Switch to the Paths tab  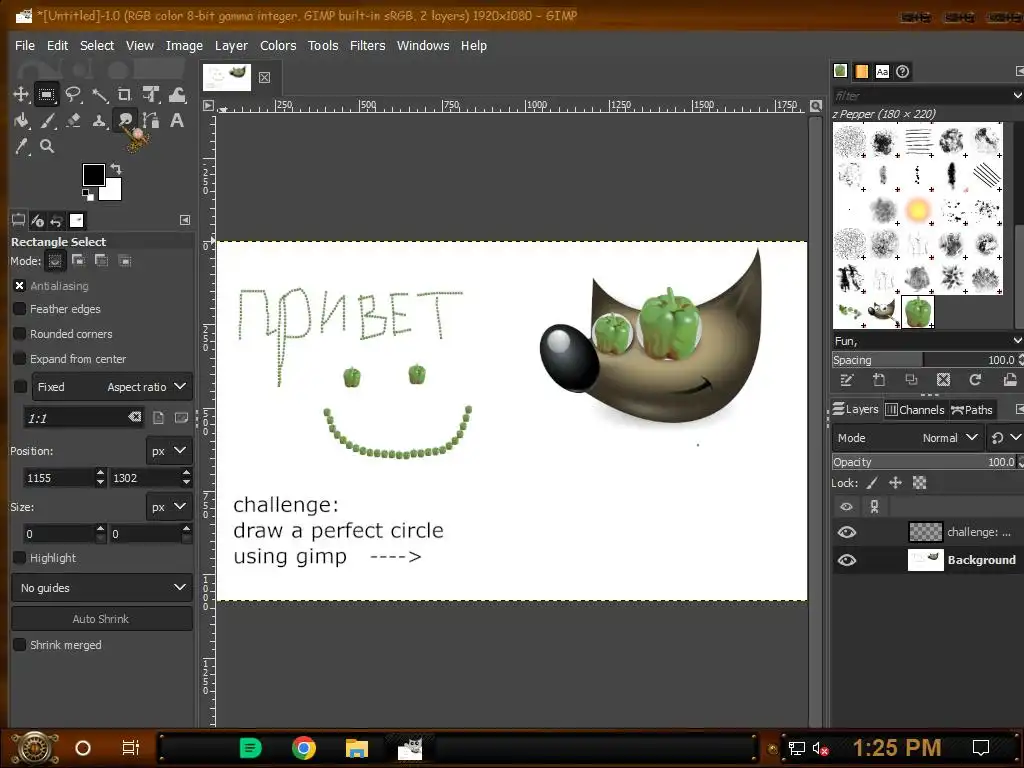(x=972, y=409)
